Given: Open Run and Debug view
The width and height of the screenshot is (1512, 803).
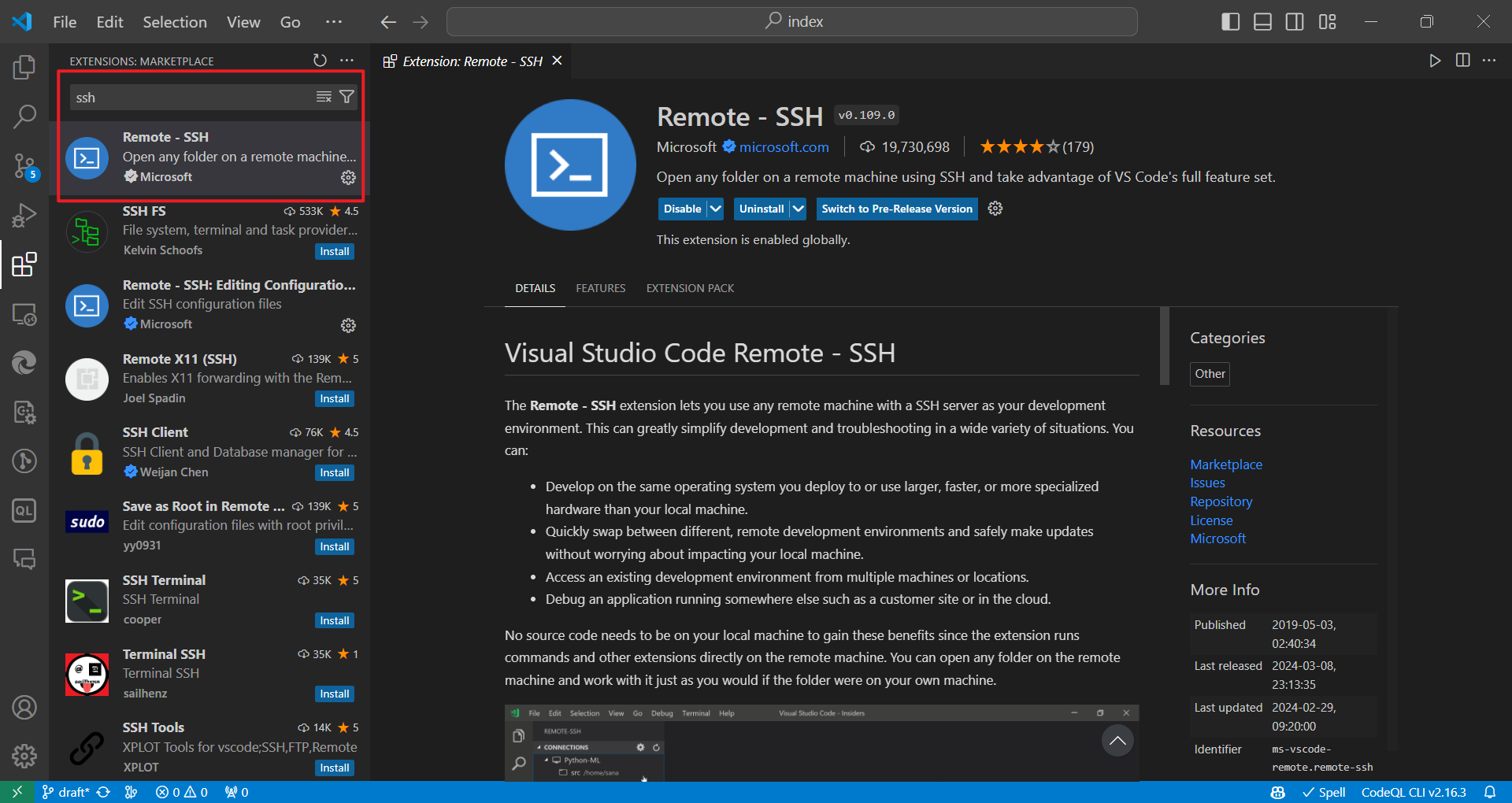Looking at the screenshot, I should [x=24, y=215].
